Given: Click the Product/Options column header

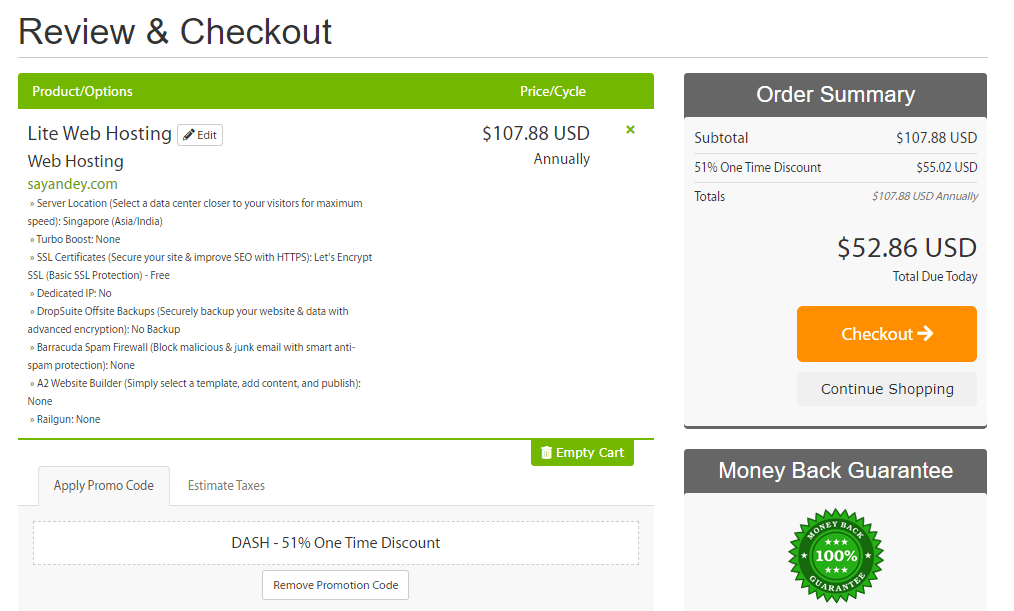Looking at the screenshot, I should [82, 91].
